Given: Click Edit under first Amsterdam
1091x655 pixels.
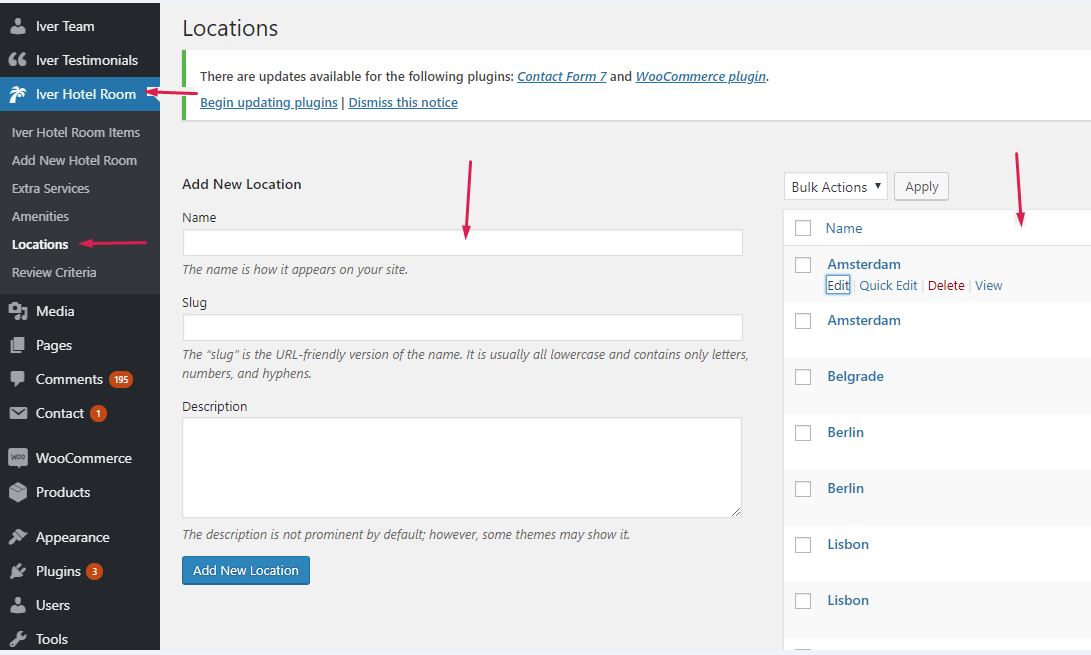Looking at the screenshot, I should click(x=838, y=285).
